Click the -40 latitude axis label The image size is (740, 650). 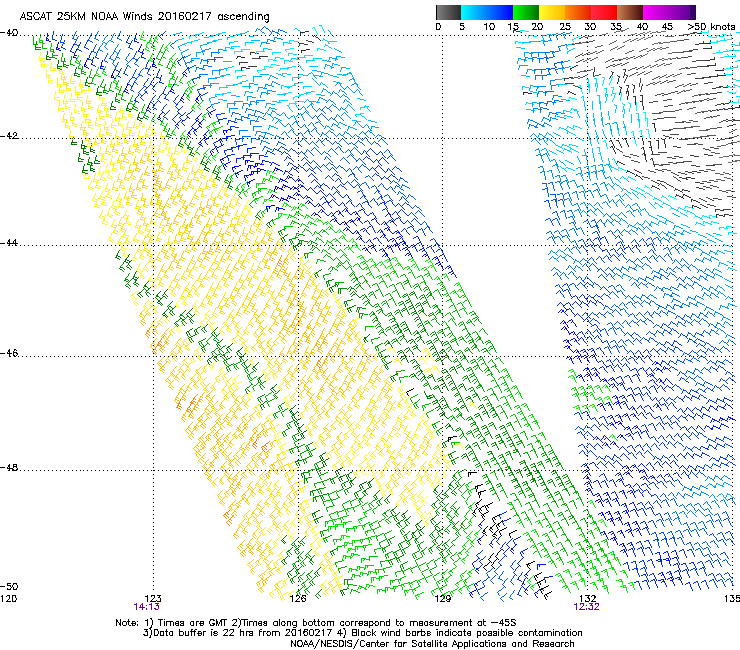pyautogui.click(x=9, y=33)
